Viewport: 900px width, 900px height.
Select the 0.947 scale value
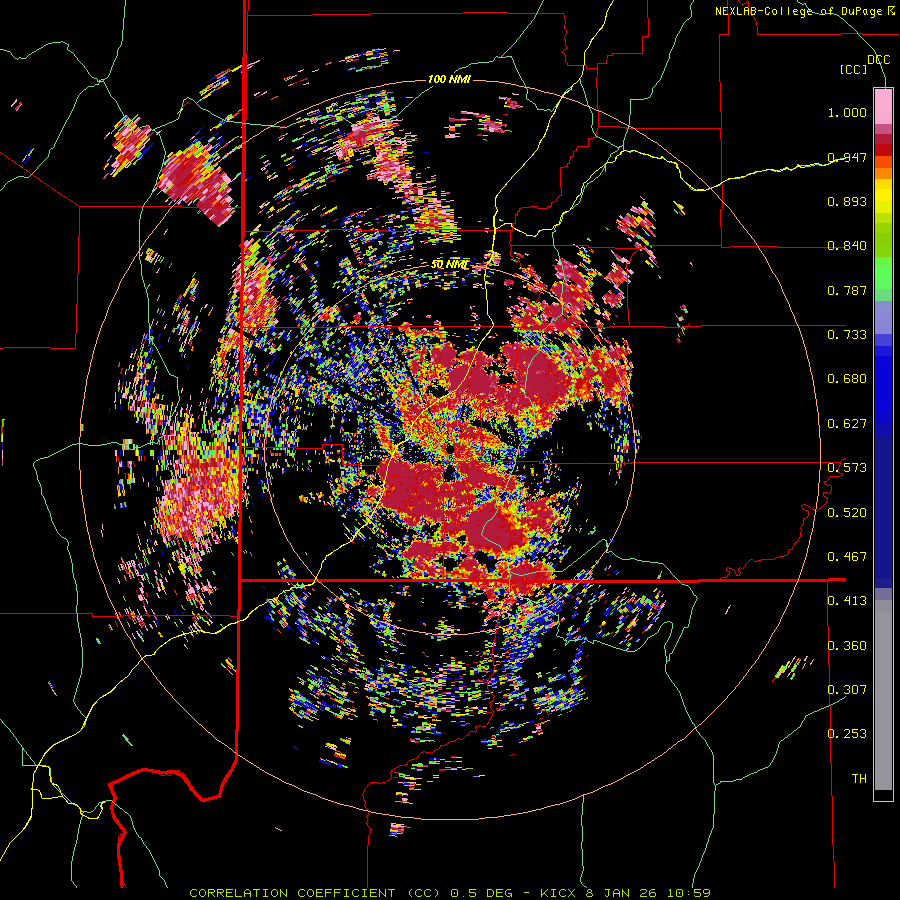pyautogui.click(x=847, y=157)
